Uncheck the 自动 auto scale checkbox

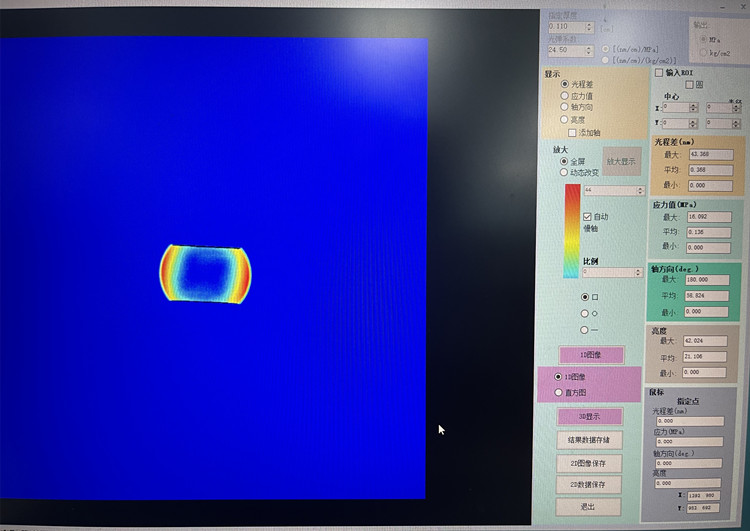click(x=588, y=216)
